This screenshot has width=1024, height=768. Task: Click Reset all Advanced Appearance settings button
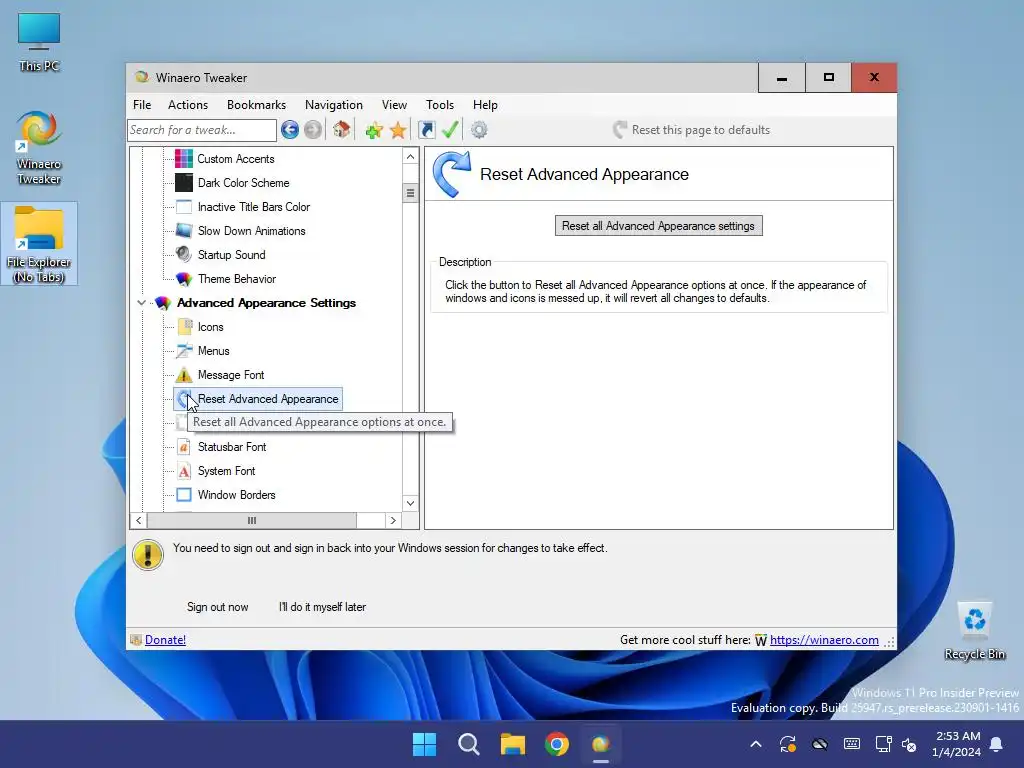click(658, 226)
